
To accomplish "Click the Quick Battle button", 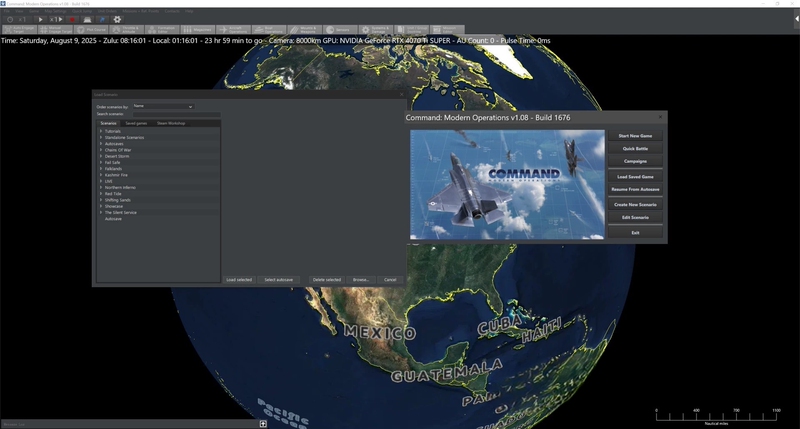I will coord(635,148).
